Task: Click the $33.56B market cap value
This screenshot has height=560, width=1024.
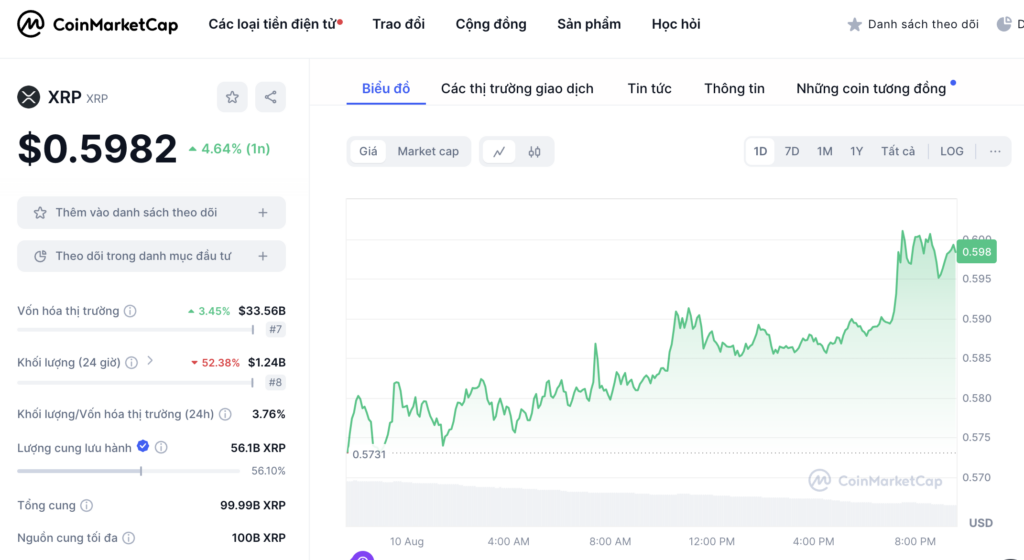Action: tap(262, 311)
